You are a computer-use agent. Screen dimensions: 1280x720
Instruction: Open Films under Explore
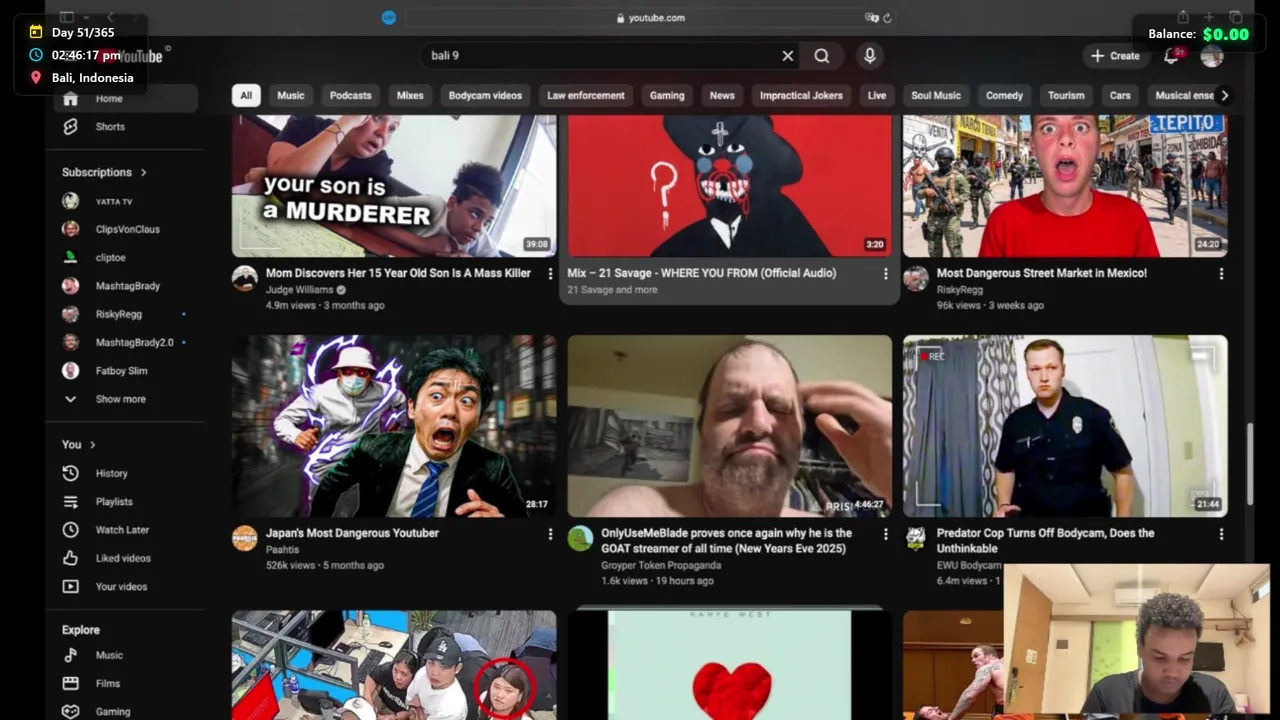coord(108,684)
